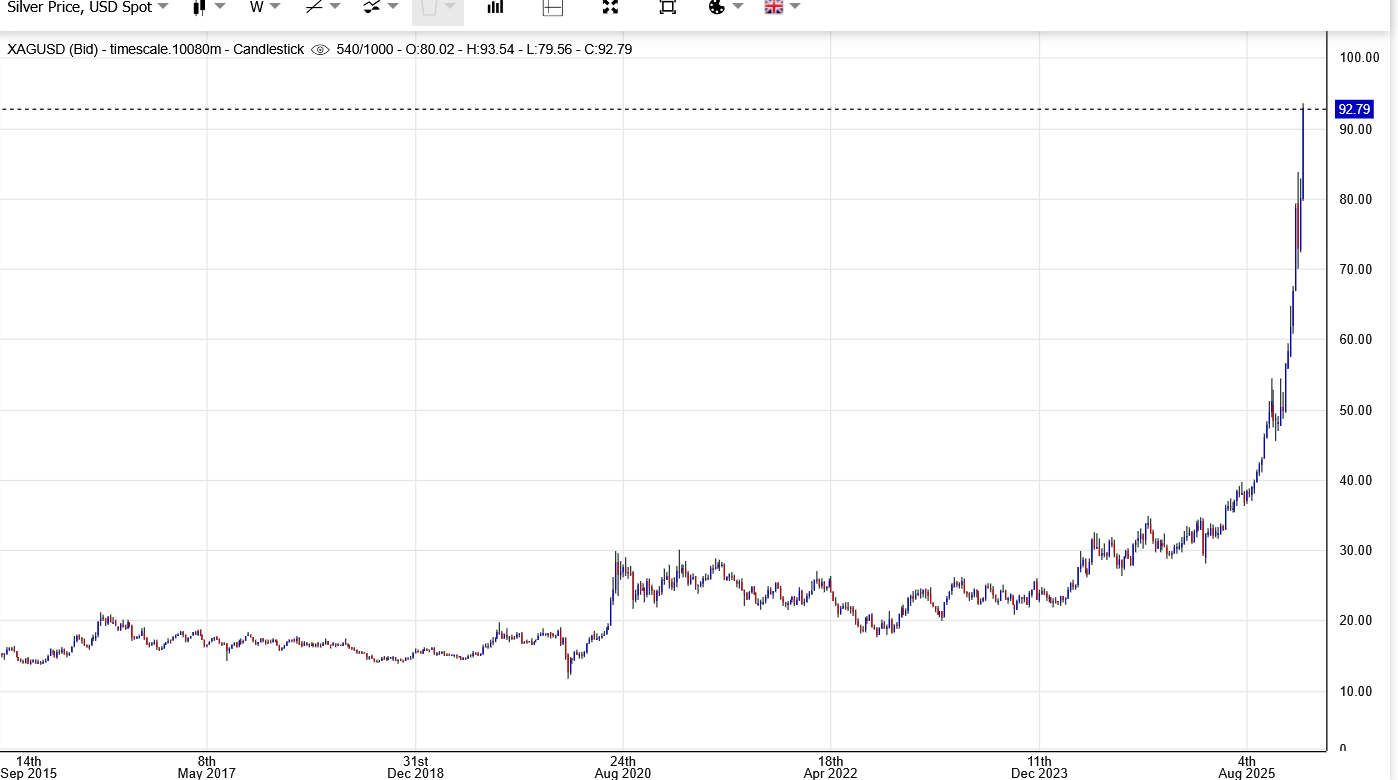This screenshot has width=1398, height=780.
Task: Click the XAGUSD (Bid) candlestick series label
Action: (x=156, y=49)
